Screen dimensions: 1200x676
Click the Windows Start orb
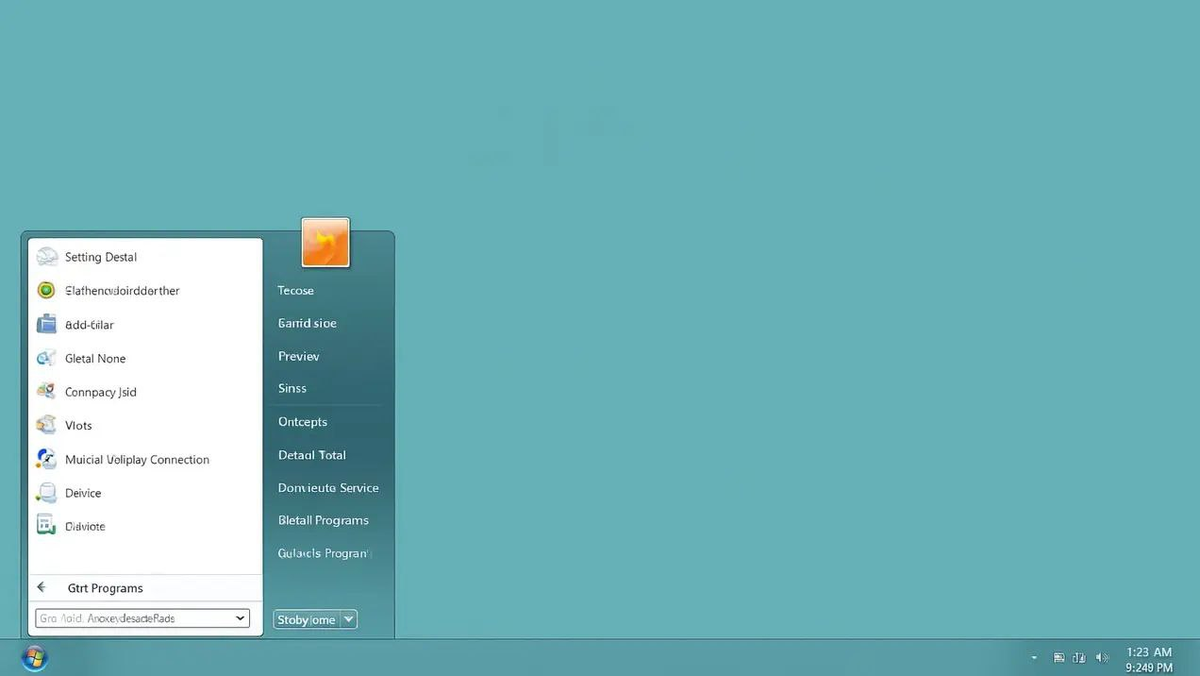(34, 658)
